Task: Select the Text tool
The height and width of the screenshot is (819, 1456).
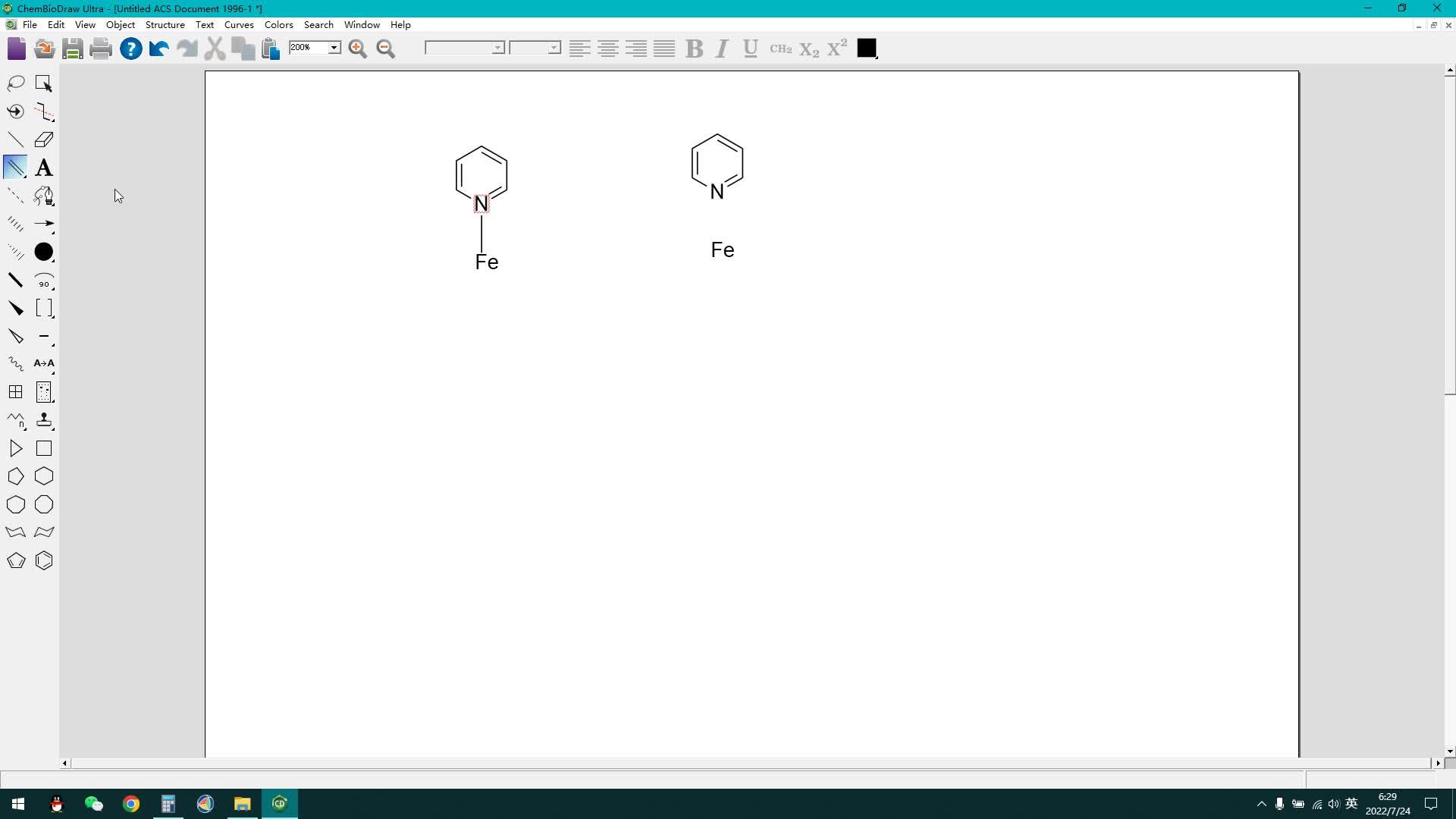Action: pos(43,167)
